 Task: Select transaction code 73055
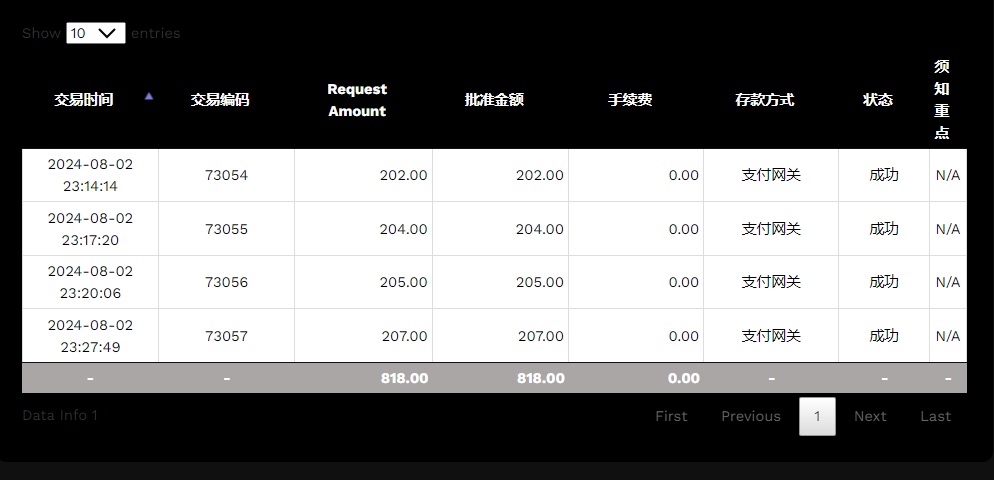pos(226,229)
